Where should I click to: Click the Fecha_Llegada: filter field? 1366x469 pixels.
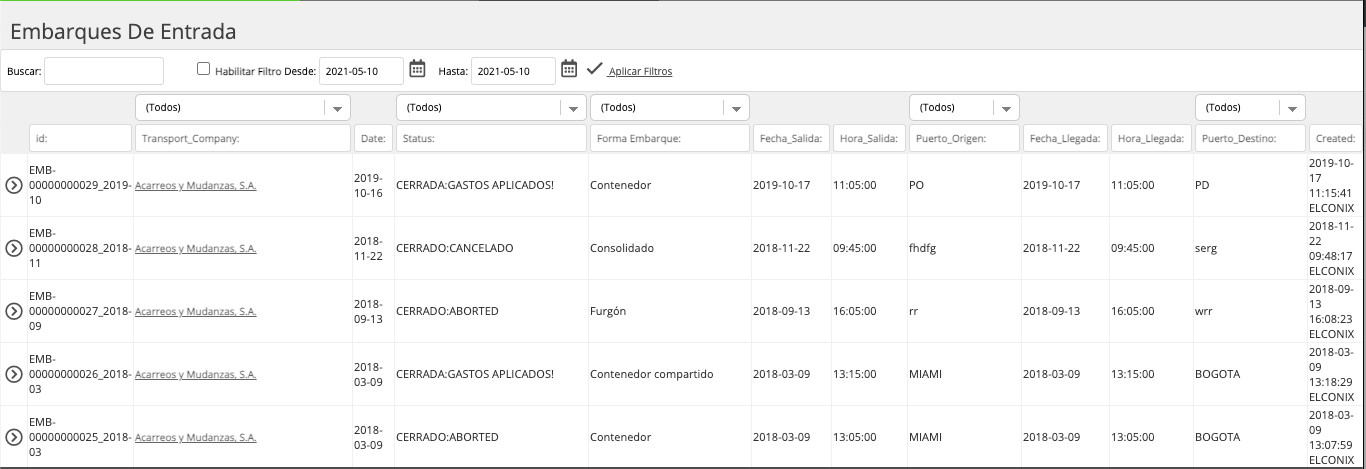coord(1065,138)
